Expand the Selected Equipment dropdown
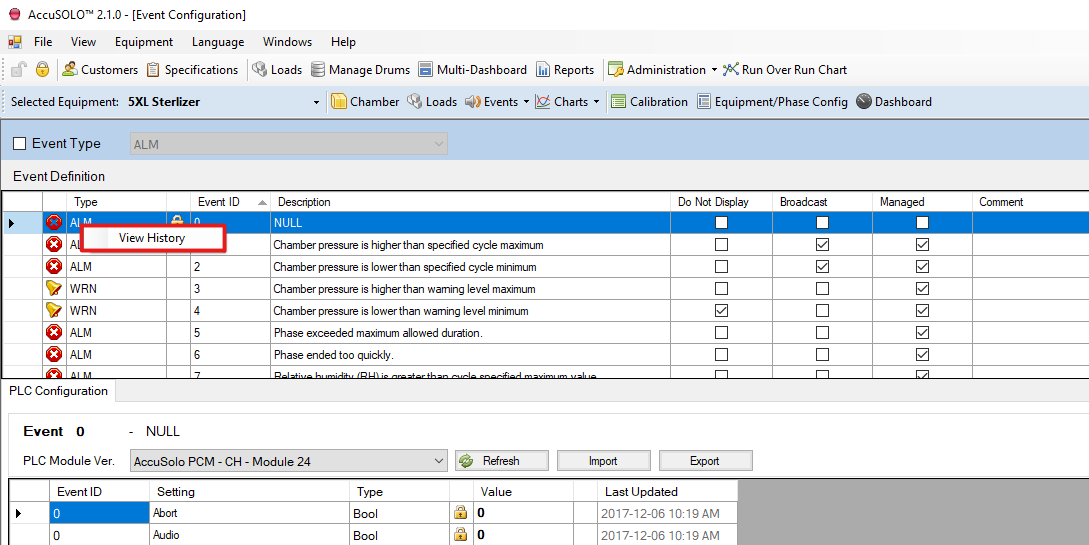 316,102
